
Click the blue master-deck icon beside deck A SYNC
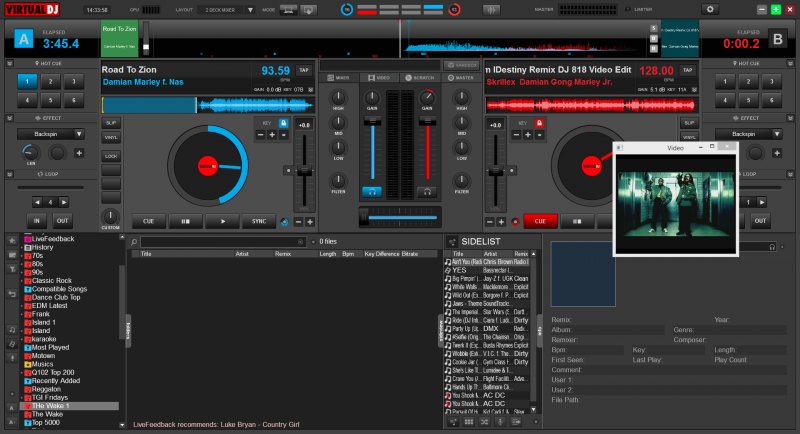pos(285,221)
